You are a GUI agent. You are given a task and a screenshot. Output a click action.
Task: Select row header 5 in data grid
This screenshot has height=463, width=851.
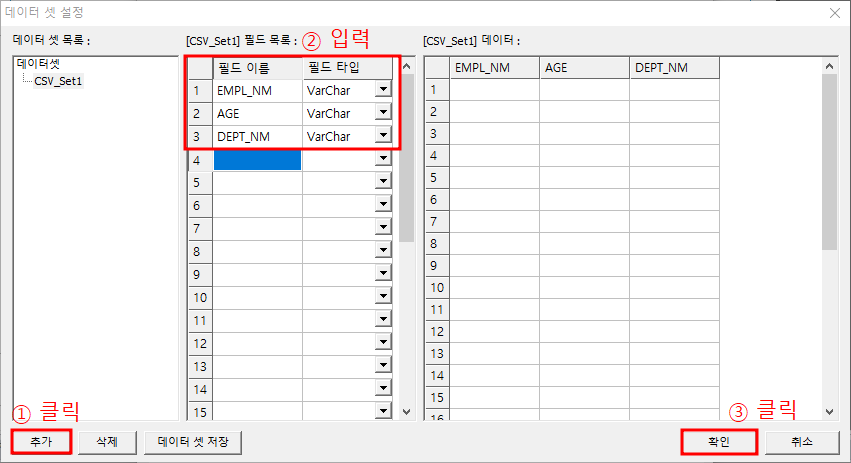[x=437, y=177]
